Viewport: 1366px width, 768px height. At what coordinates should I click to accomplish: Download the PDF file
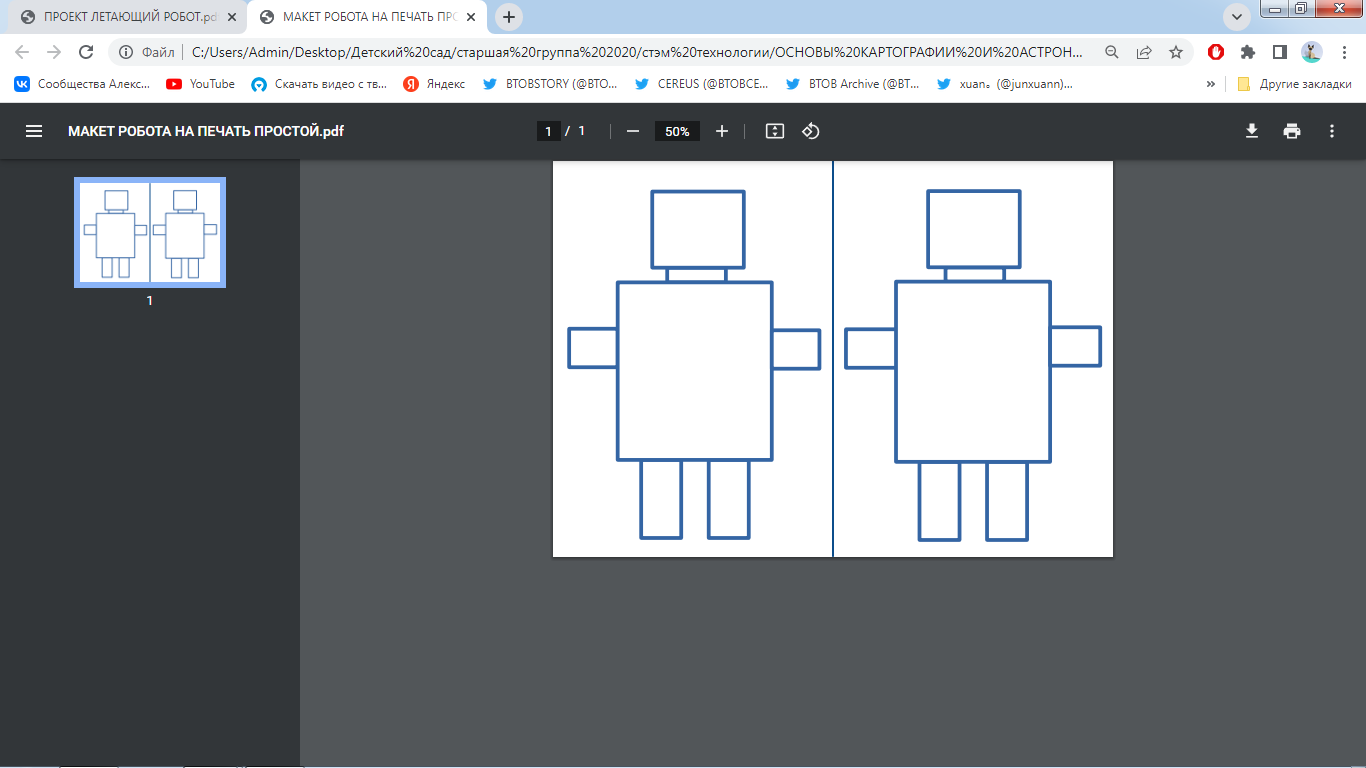point(1251,131)
